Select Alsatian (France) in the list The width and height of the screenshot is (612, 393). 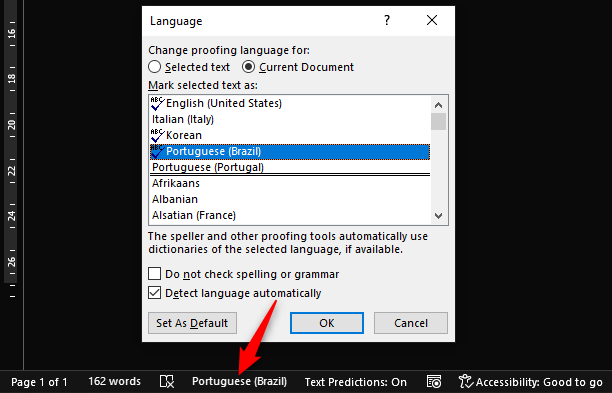tap(290, 215)
